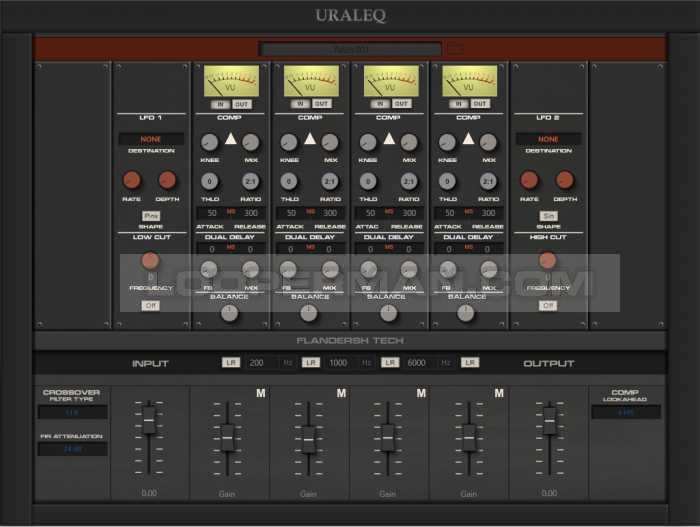Click the LR button left of 200 Hz

[231, 363]
